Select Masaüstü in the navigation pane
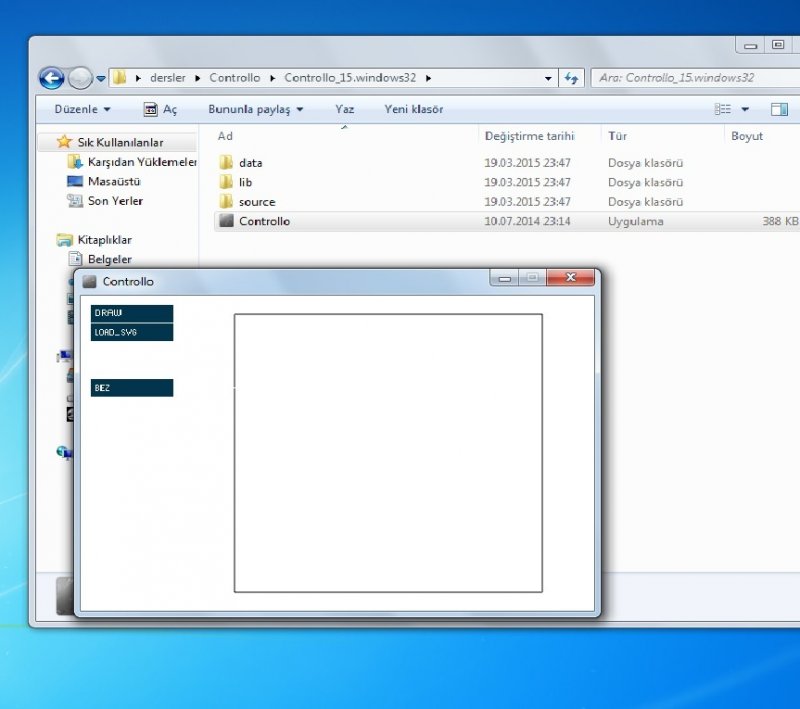This screenshot has width=800, height=709. [113, 181]
